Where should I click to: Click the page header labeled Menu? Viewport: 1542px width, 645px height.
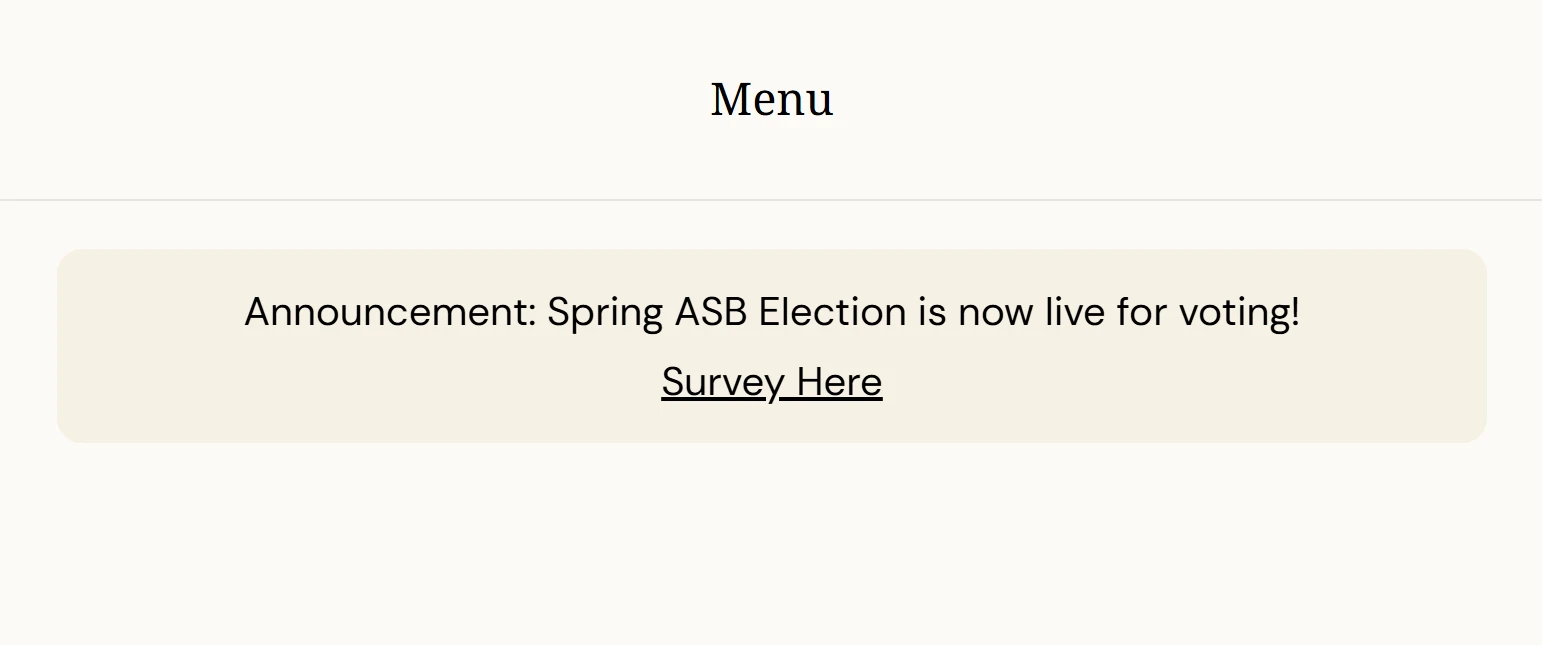pyautogui.click(x=770, y=98)
